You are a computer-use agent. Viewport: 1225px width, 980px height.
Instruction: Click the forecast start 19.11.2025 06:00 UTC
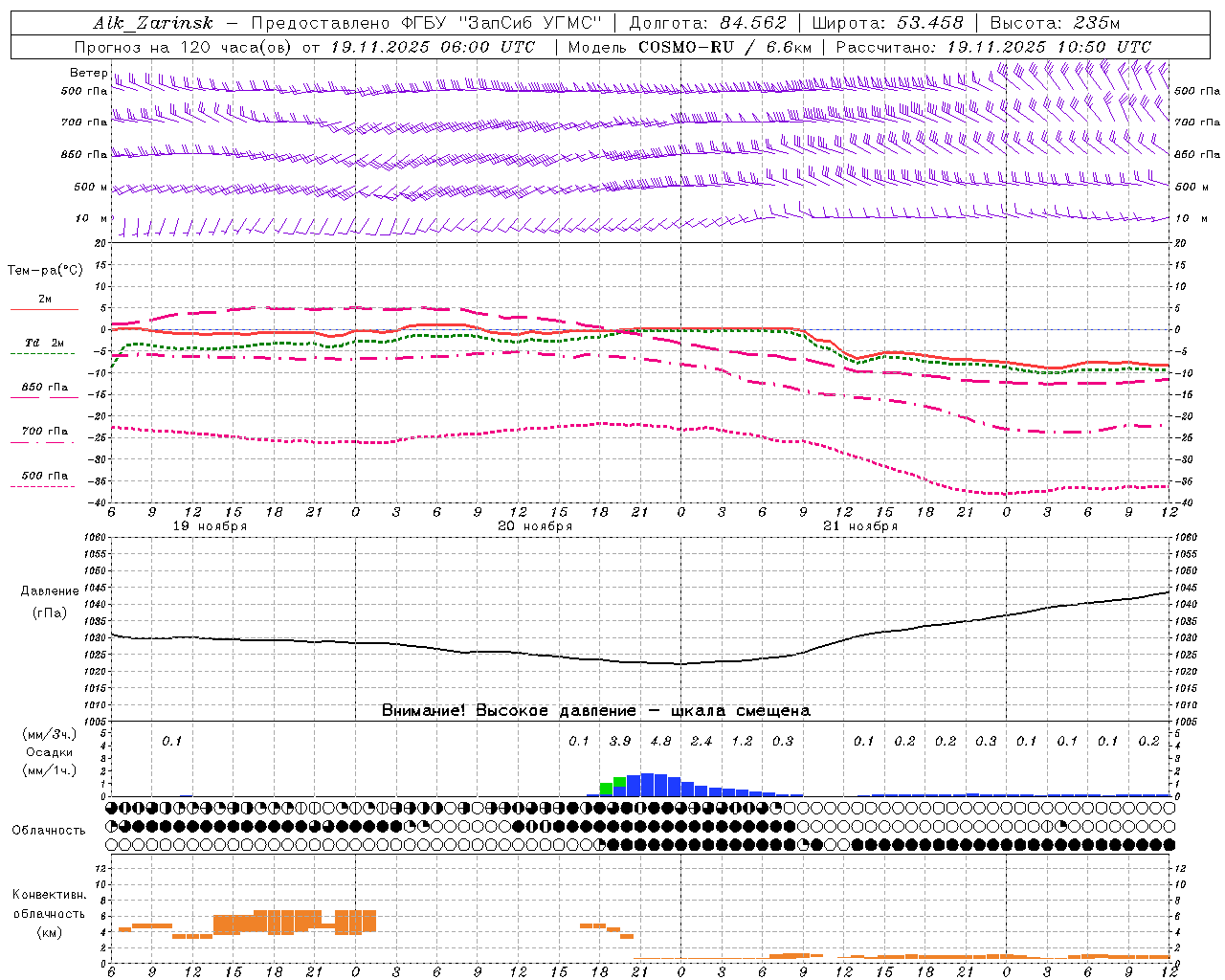coord(432,47)
